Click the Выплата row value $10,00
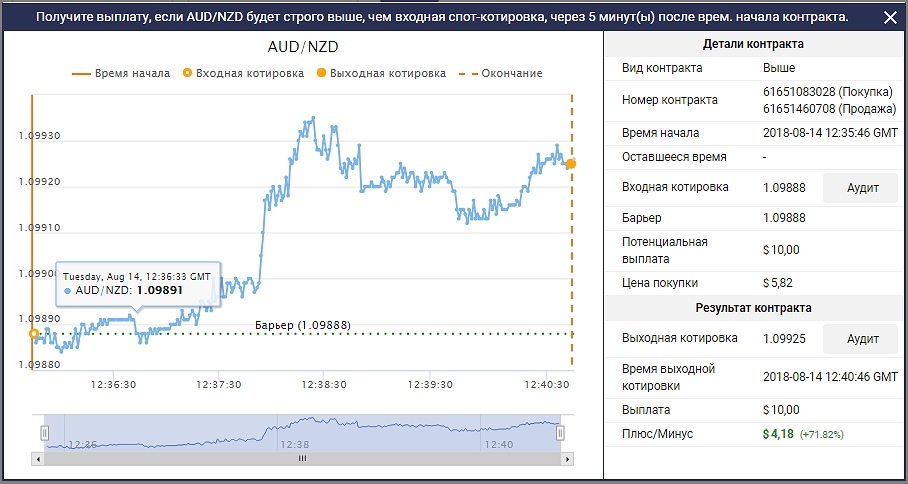The height and width of the screenshot is (484, 908). [781, 410]
